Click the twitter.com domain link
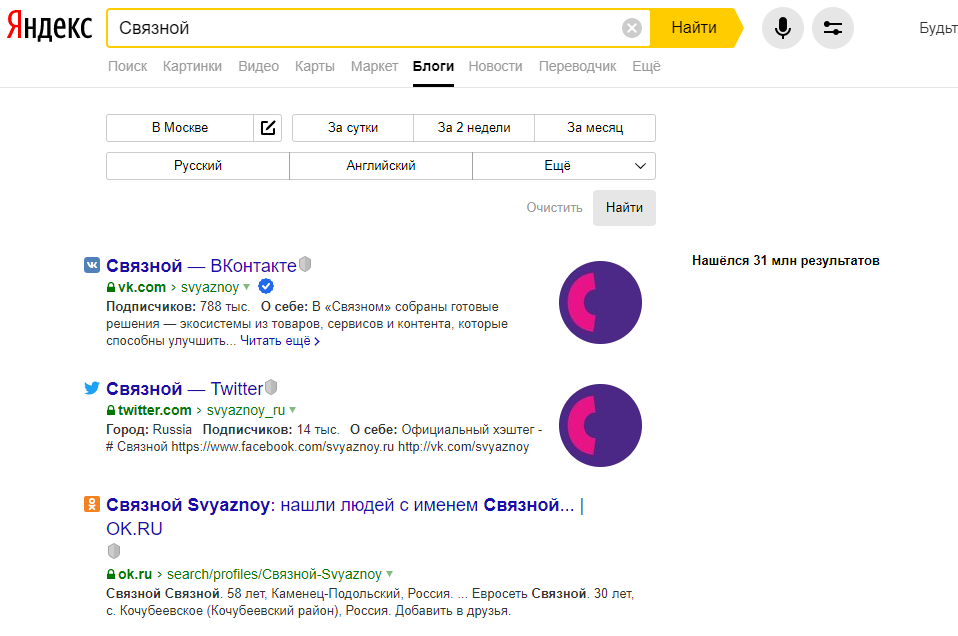This screenshot has width=958, height=636. pos(155,410)
